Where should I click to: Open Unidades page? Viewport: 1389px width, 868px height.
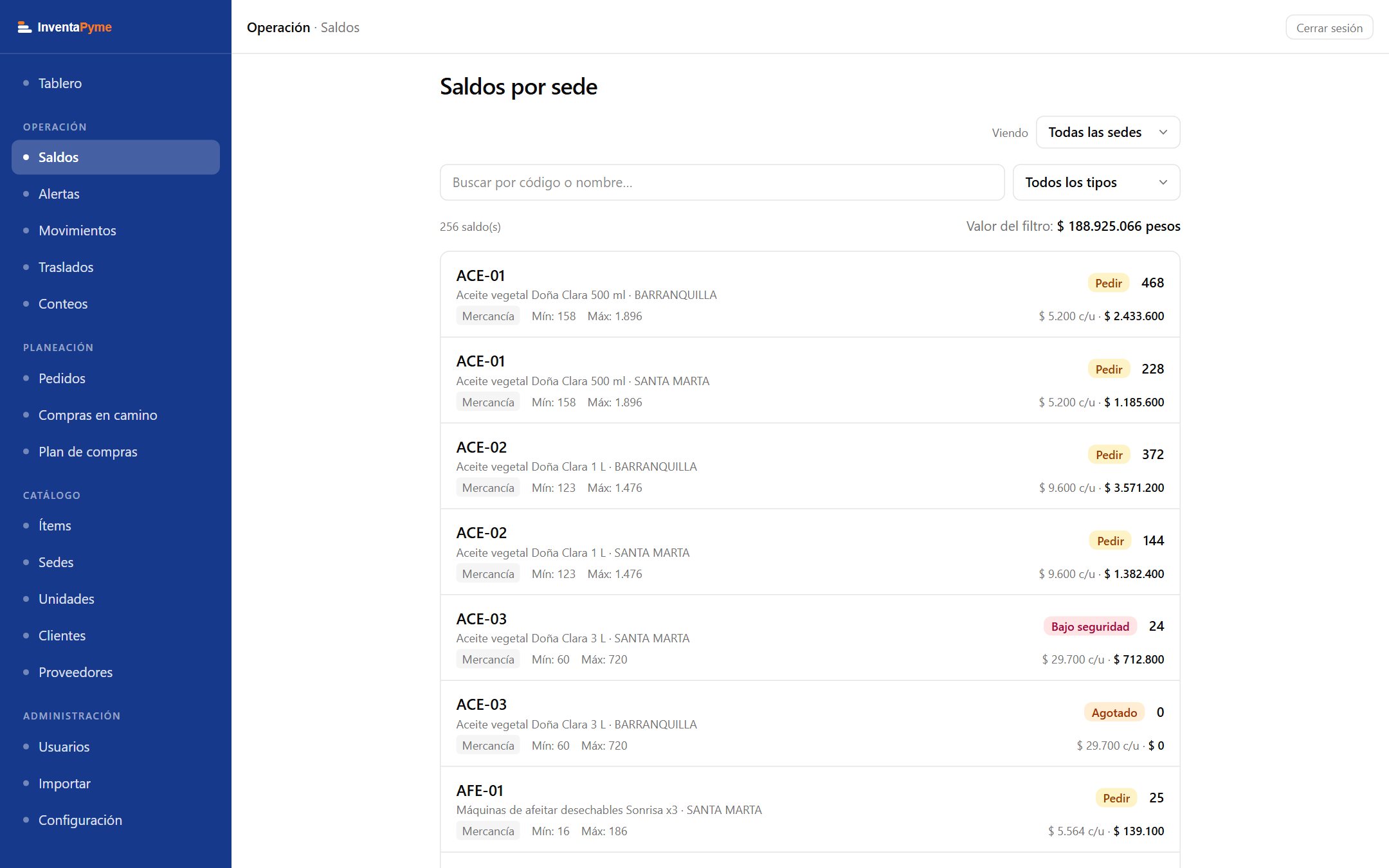coord(116,599)
